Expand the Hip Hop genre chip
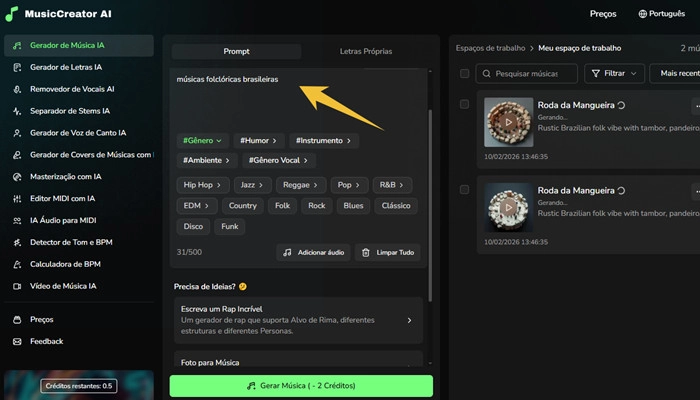Image resolution: width=700 pixels, height=400 pixels. tap(203, 185)
